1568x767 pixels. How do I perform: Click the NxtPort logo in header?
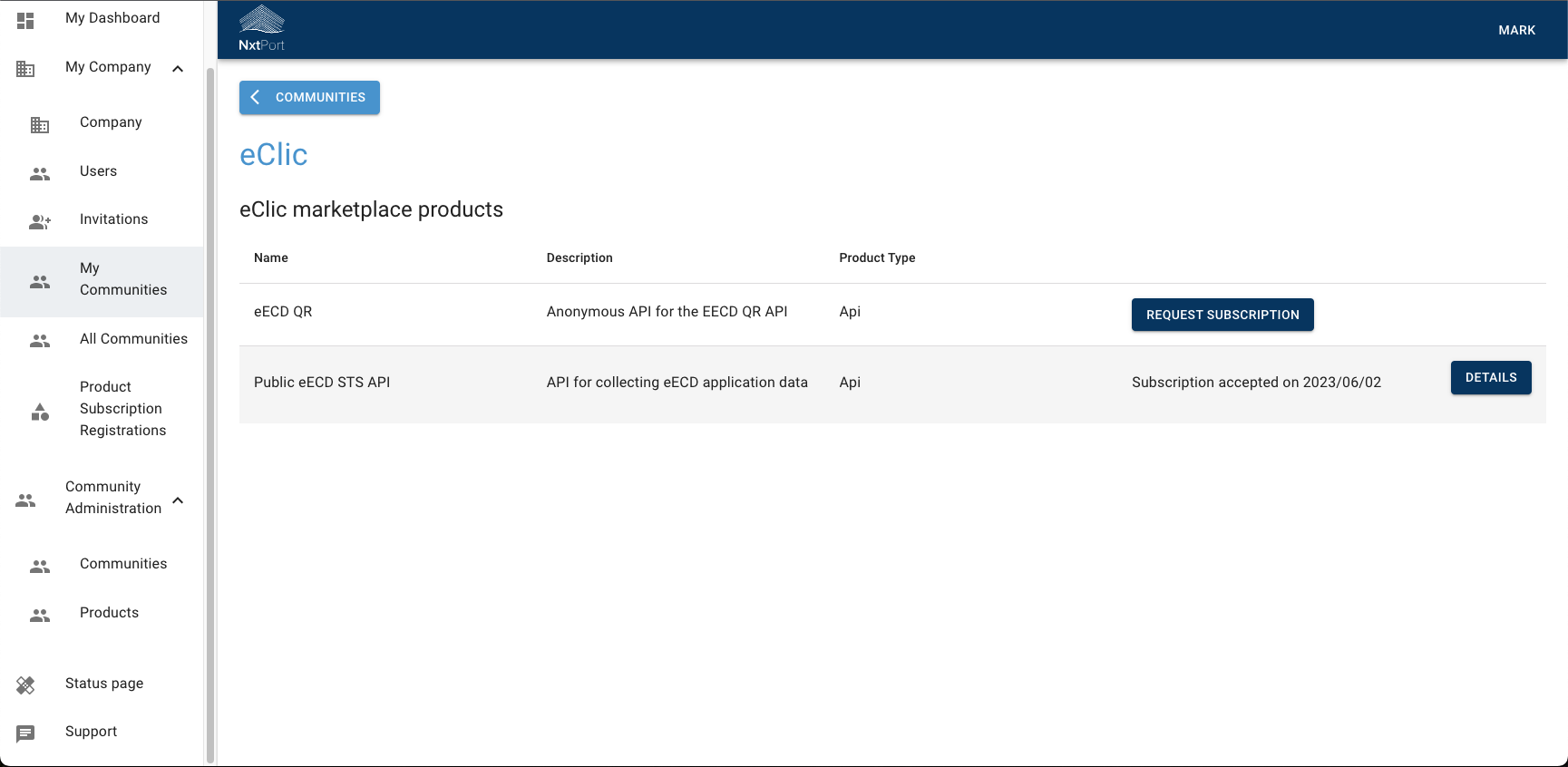click(x=261, y=29)
